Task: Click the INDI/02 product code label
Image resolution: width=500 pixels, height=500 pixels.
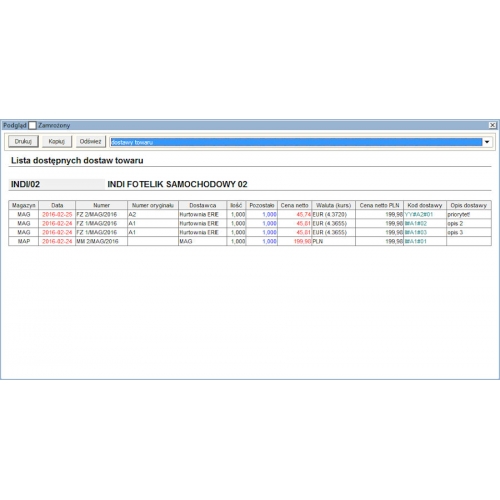Action: 25,184
